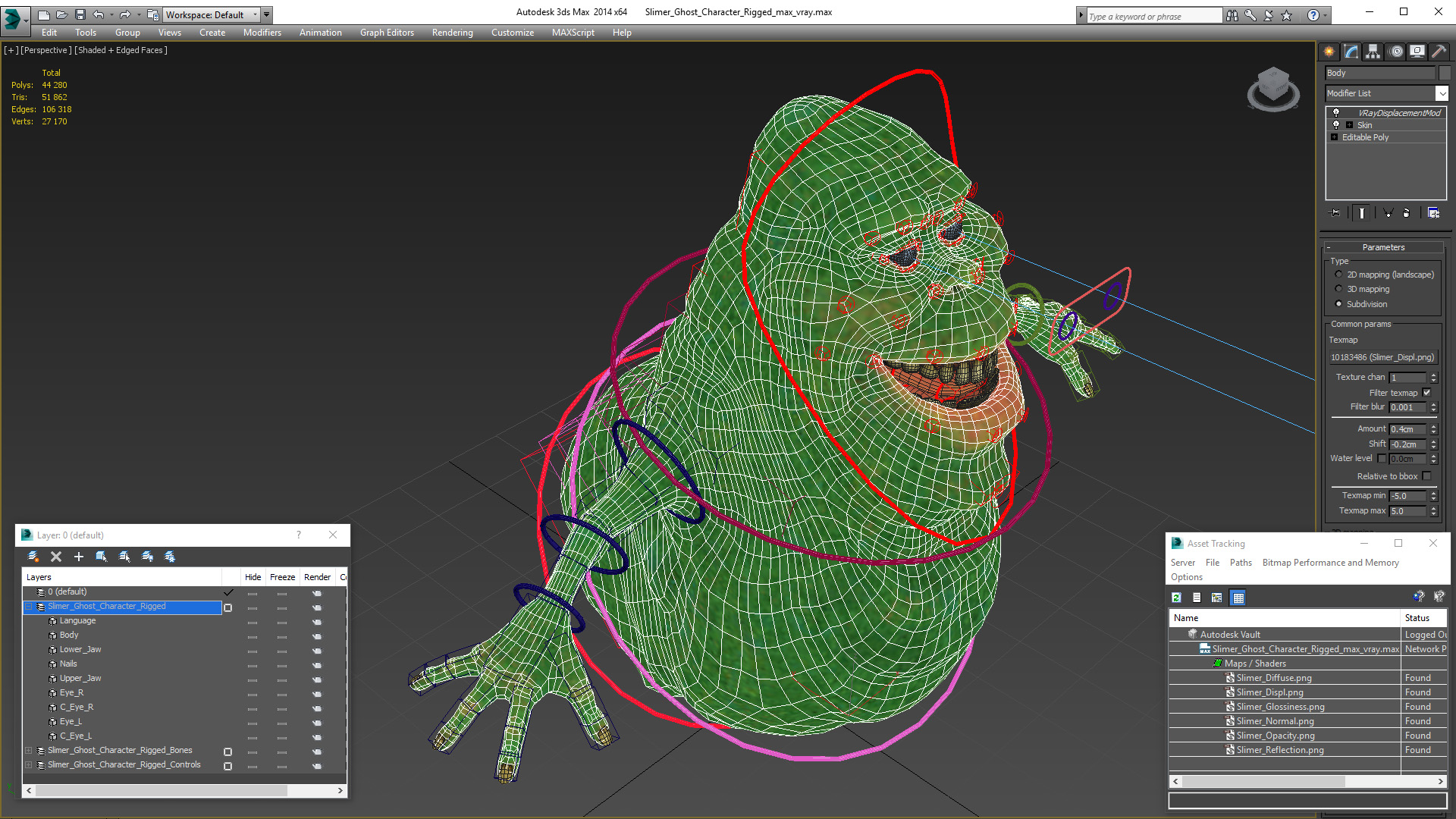Collapse the Slimer_Ghost_Character_Rigged layer

click(29, 607)
